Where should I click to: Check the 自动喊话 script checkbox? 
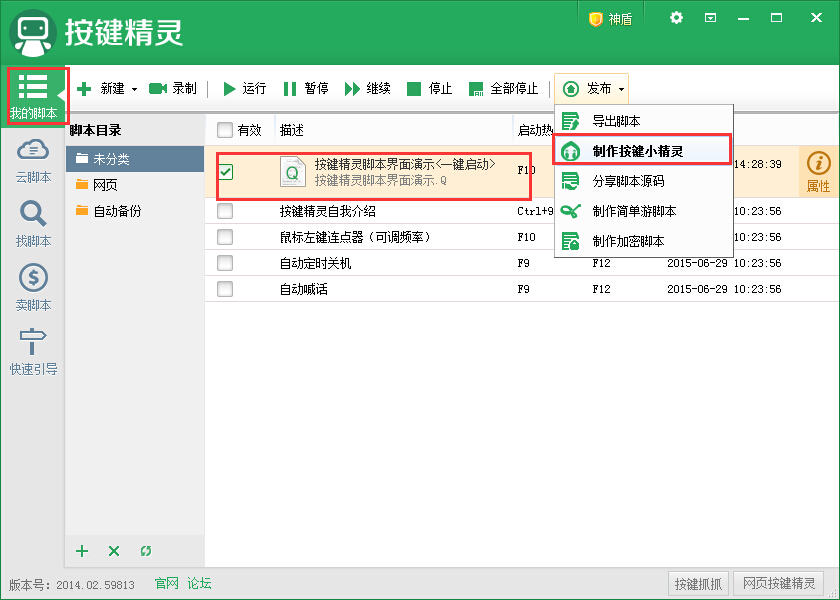click(225, 289)
